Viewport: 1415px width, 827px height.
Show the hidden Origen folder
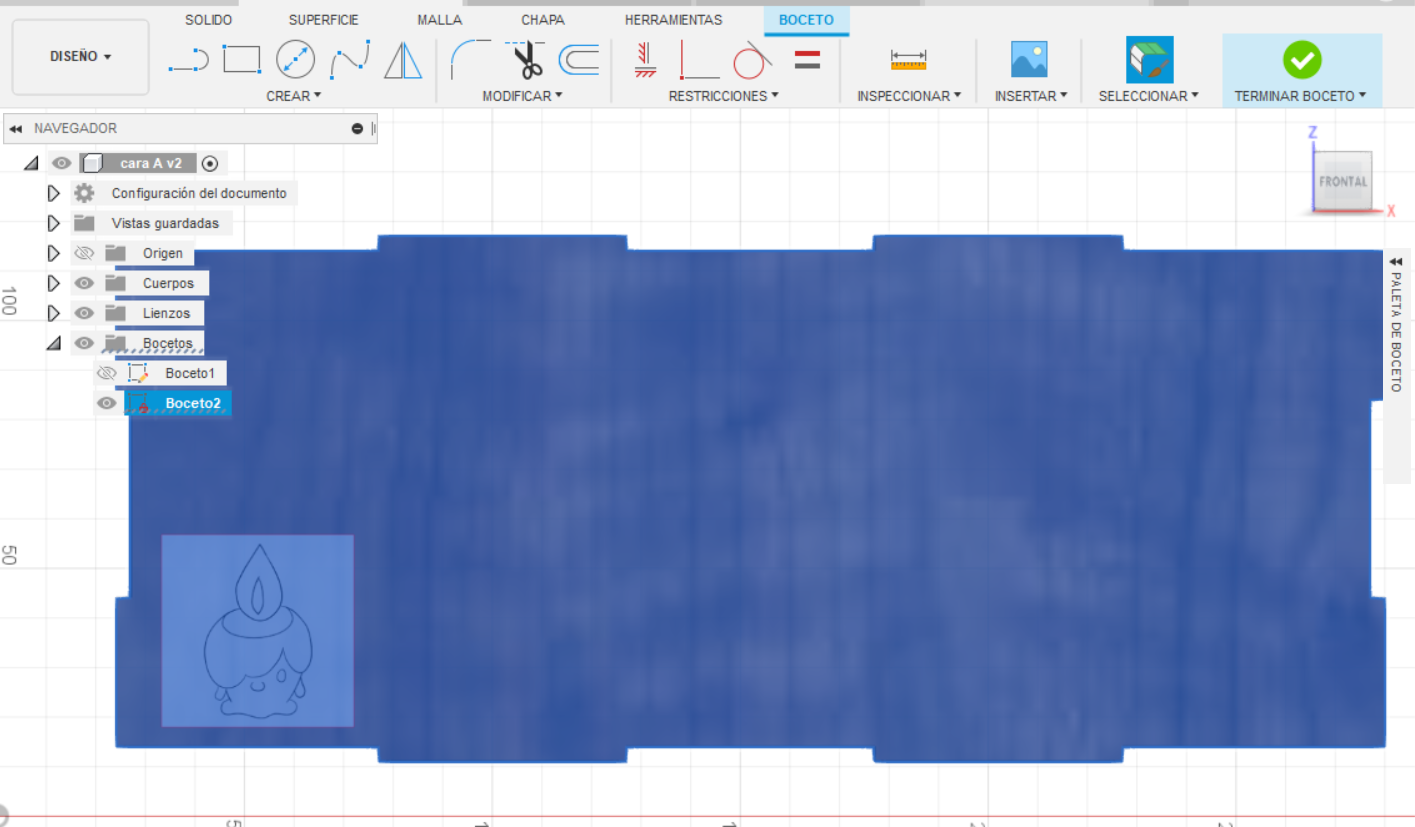click(84, 253)
